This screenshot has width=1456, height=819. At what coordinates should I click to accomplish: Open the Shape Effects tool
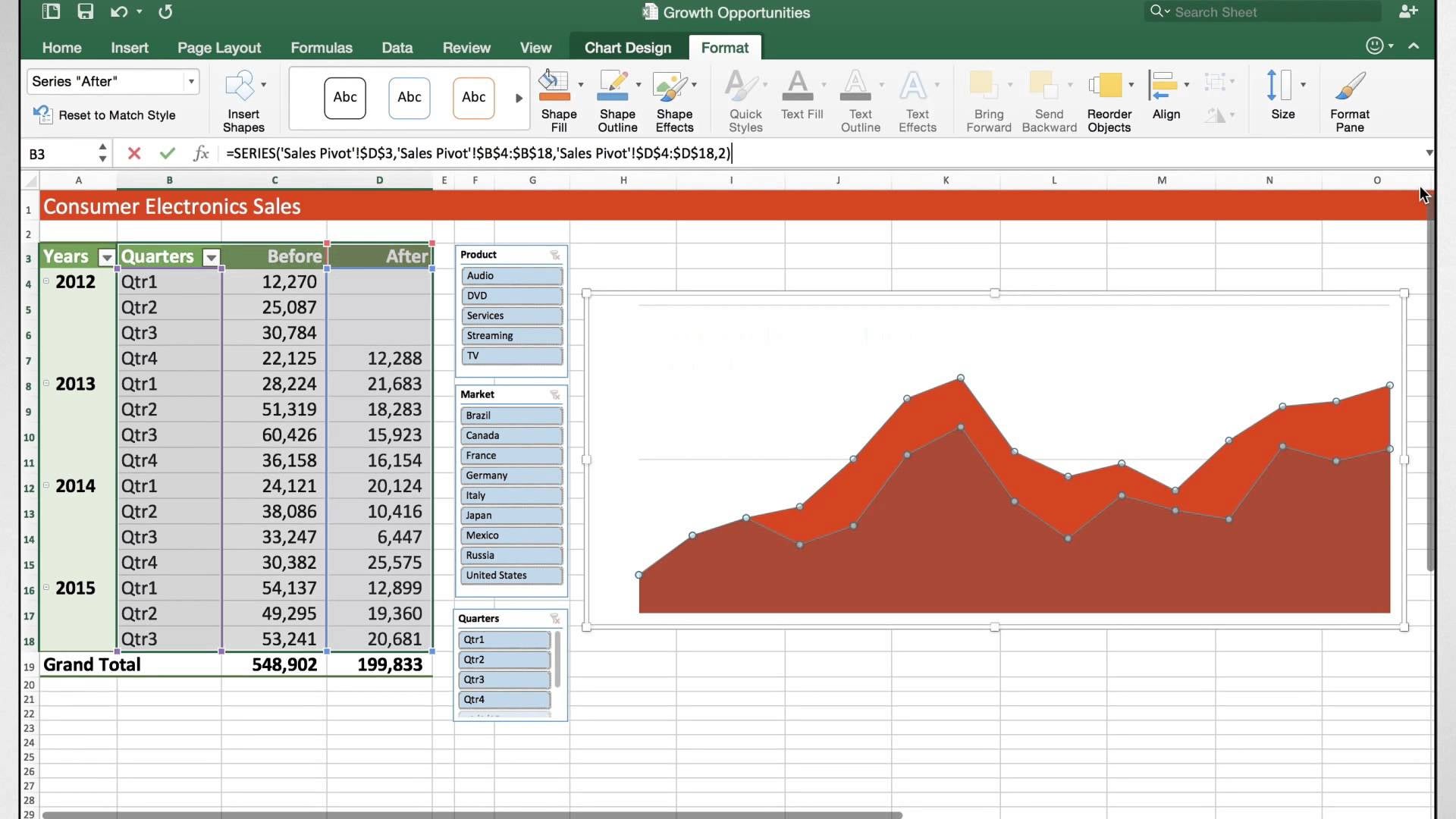pyautogui.click(x=671, y=86)
